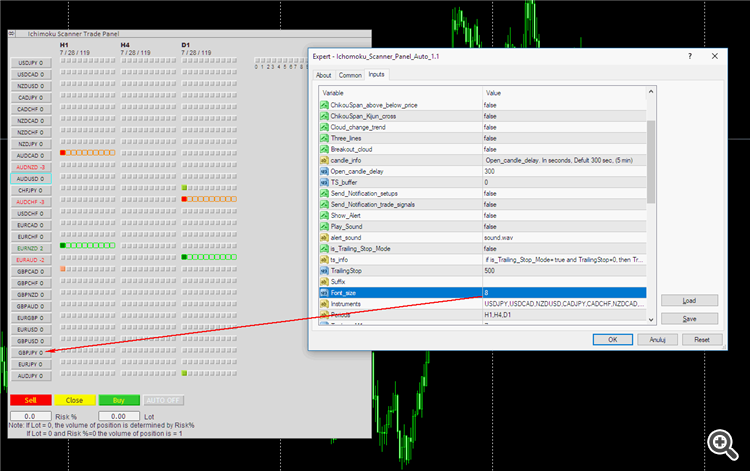
Task: Click the is_Trailing_Stop_Mode boolean icon
Action: 324,248
